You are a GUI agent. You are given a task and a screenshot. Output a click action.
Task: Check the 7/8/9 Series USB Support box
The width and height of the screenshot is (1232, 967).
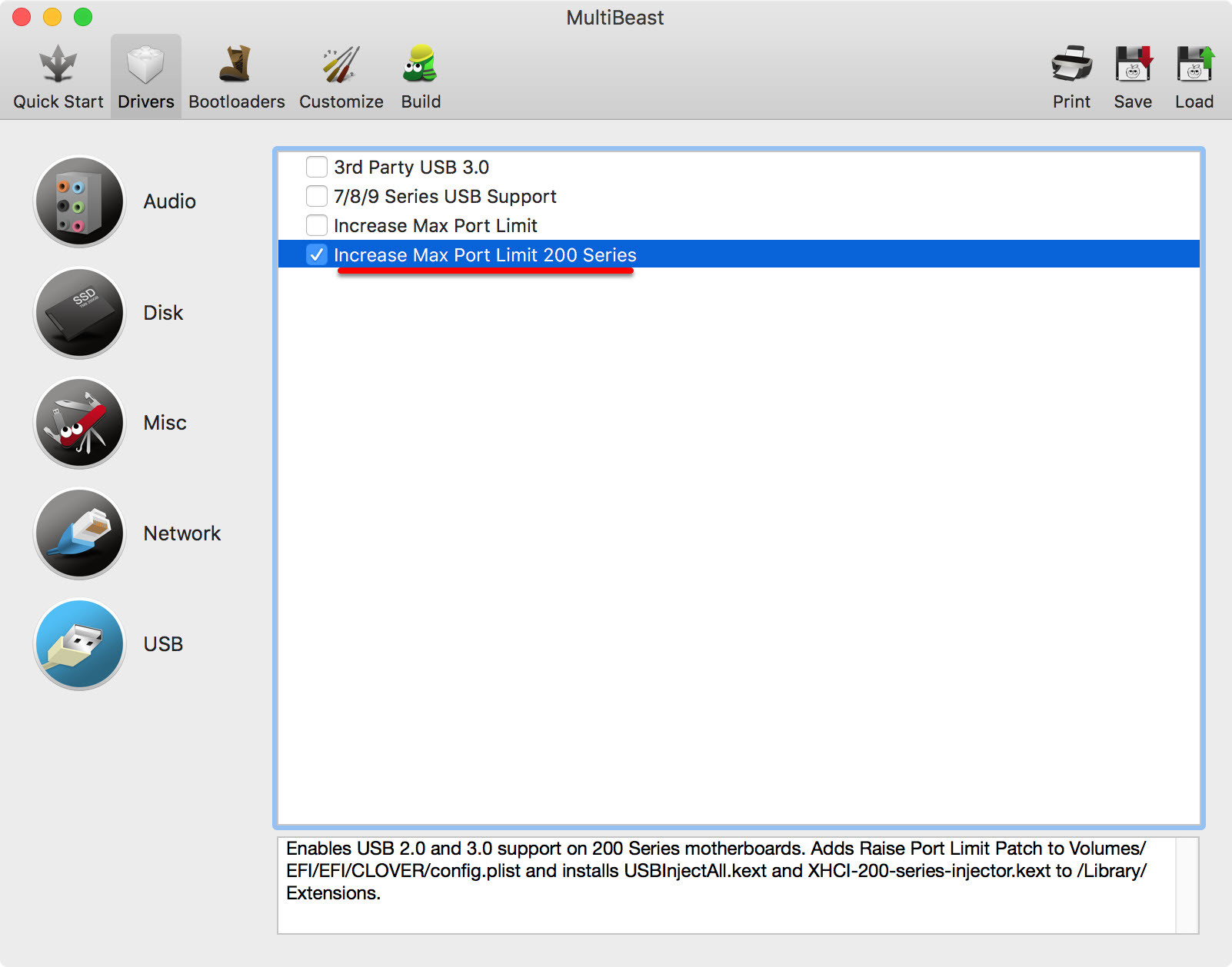(317, 196)
